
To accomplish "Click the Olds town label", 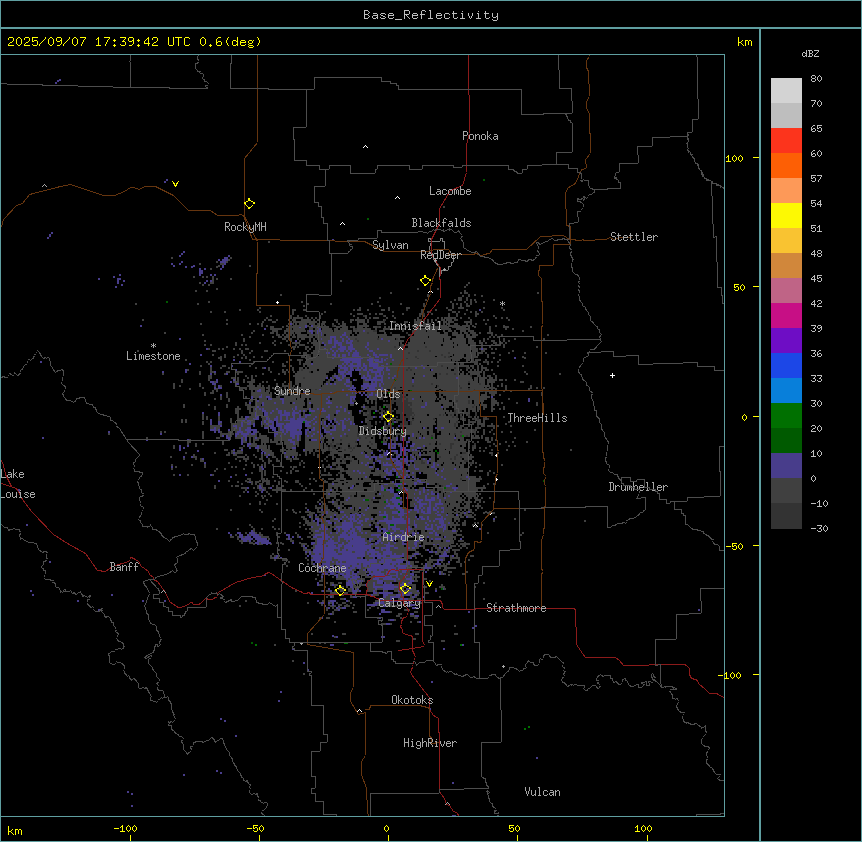I will point(388,394).
